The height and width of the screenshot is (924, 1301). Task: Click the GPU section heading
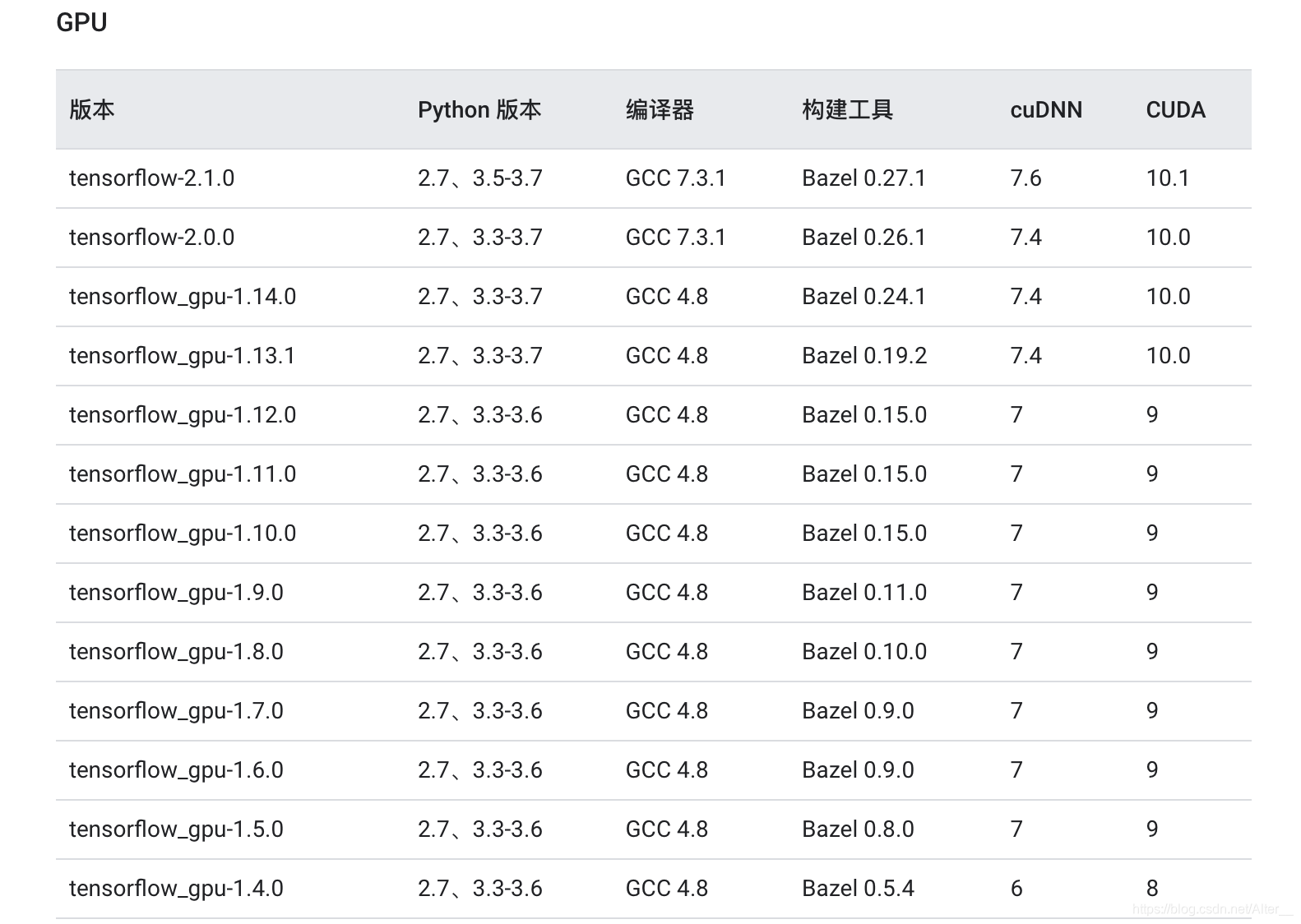(x=81, y=22)
